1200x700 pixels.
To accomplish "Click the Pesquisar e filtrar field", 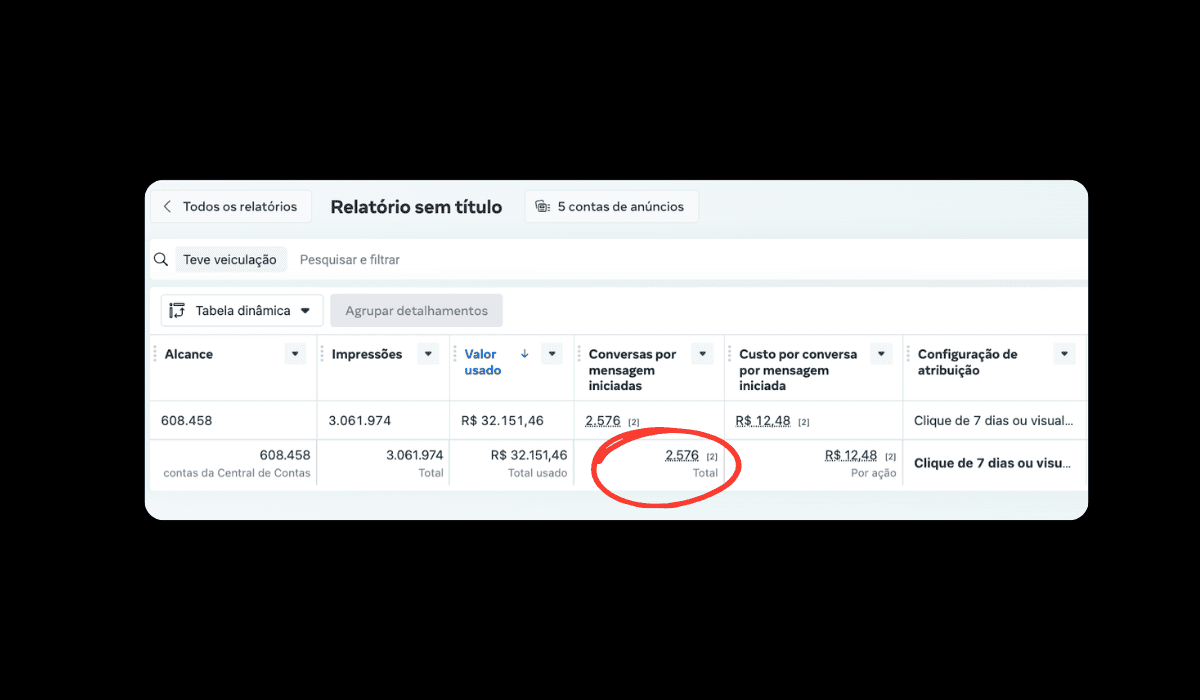I will pos(350,260).
